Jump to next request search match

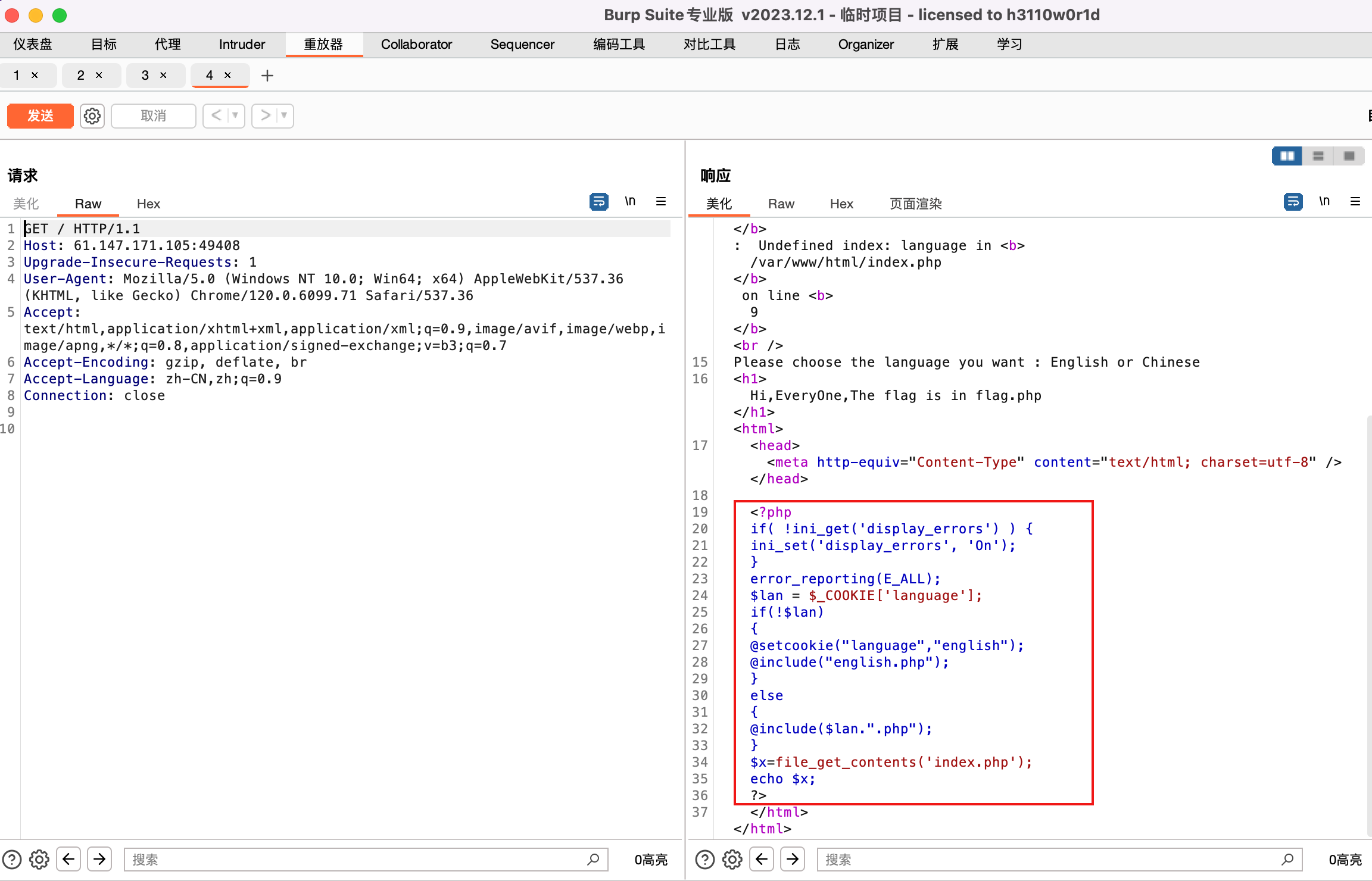99,859
